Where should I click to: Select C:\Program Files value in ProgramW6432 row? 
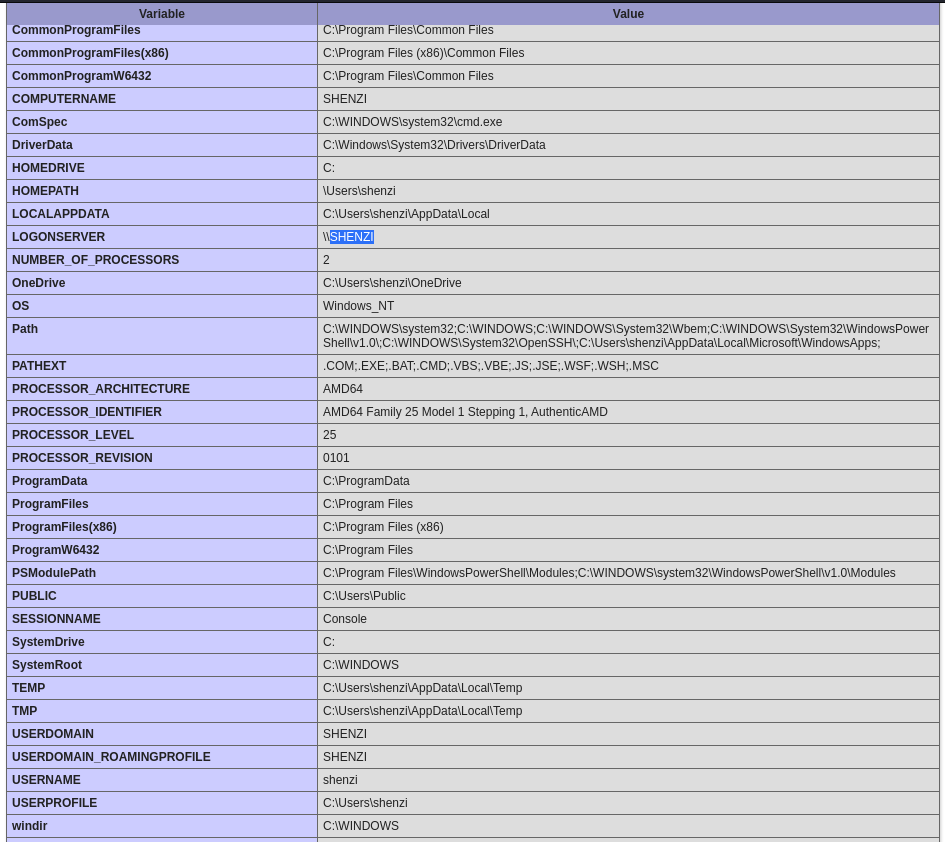pyautogui.click(x=368, y=550)
